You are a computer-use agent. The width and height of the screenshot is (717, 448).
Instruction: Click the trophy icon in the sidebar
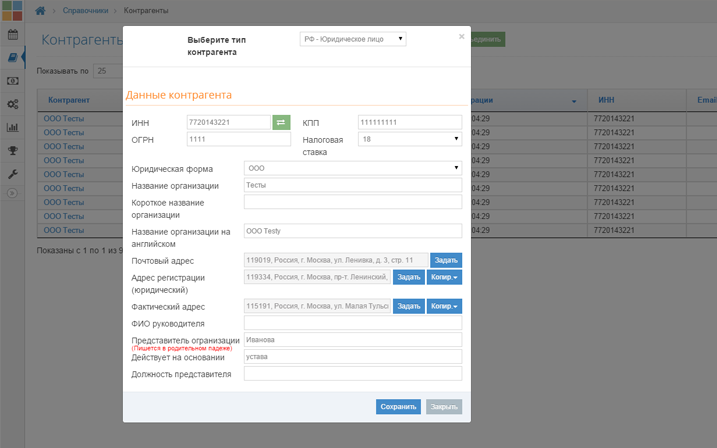tap(13, 151)
